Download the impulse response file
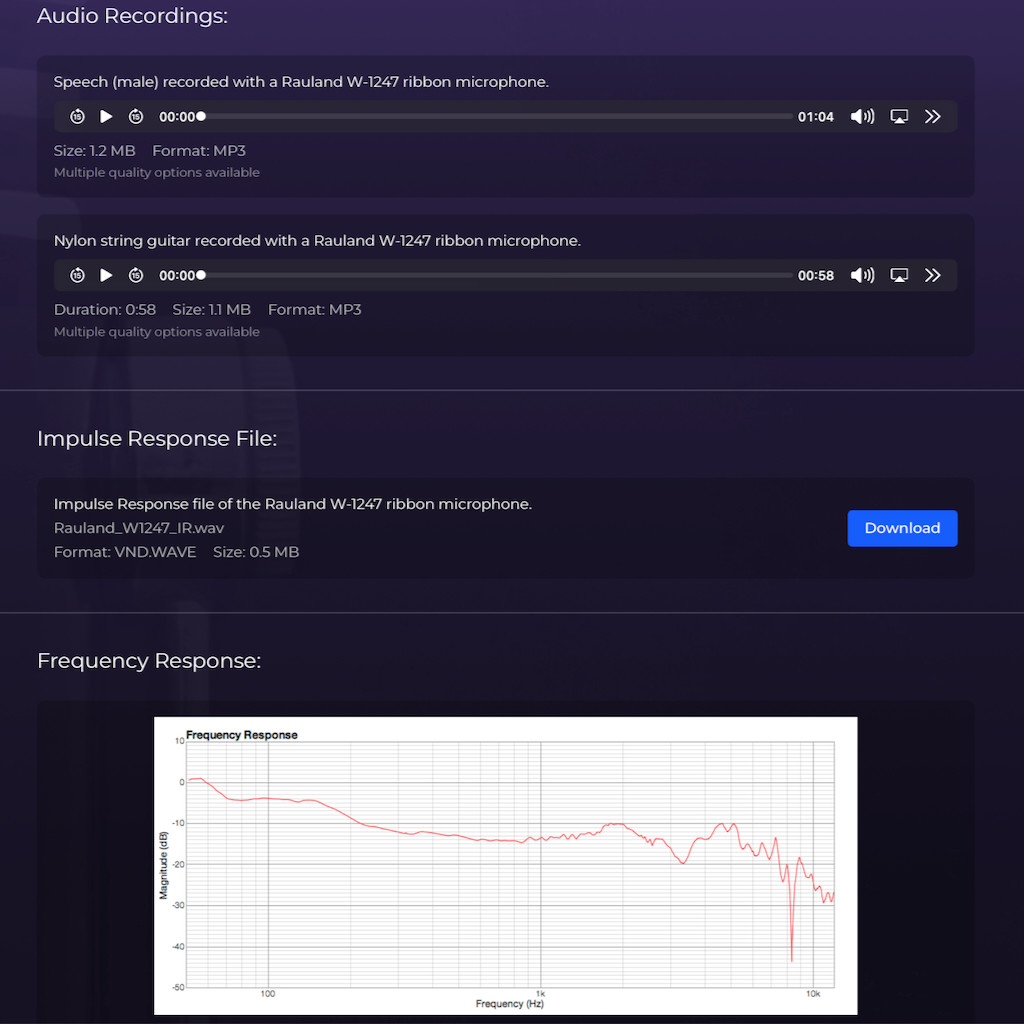The image size is (1024, 1024). (x=902, y=528)
